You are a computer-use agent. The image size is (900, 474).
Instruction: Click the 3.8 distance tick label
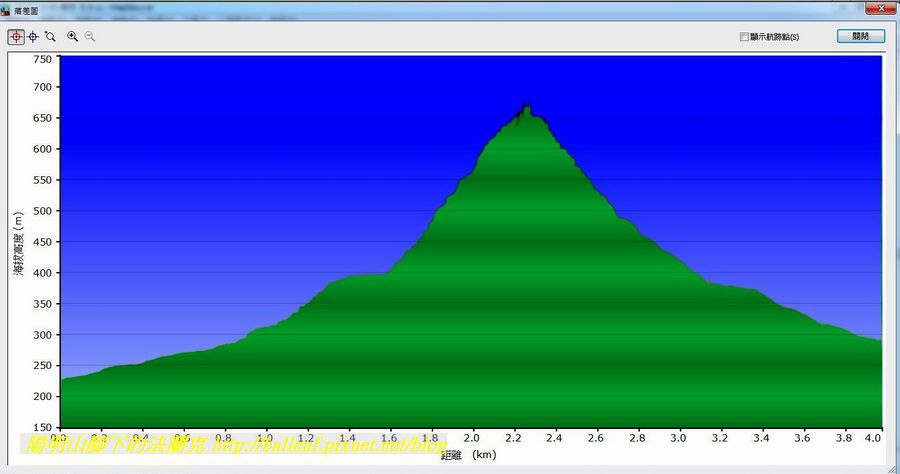[x=844, y=438]
